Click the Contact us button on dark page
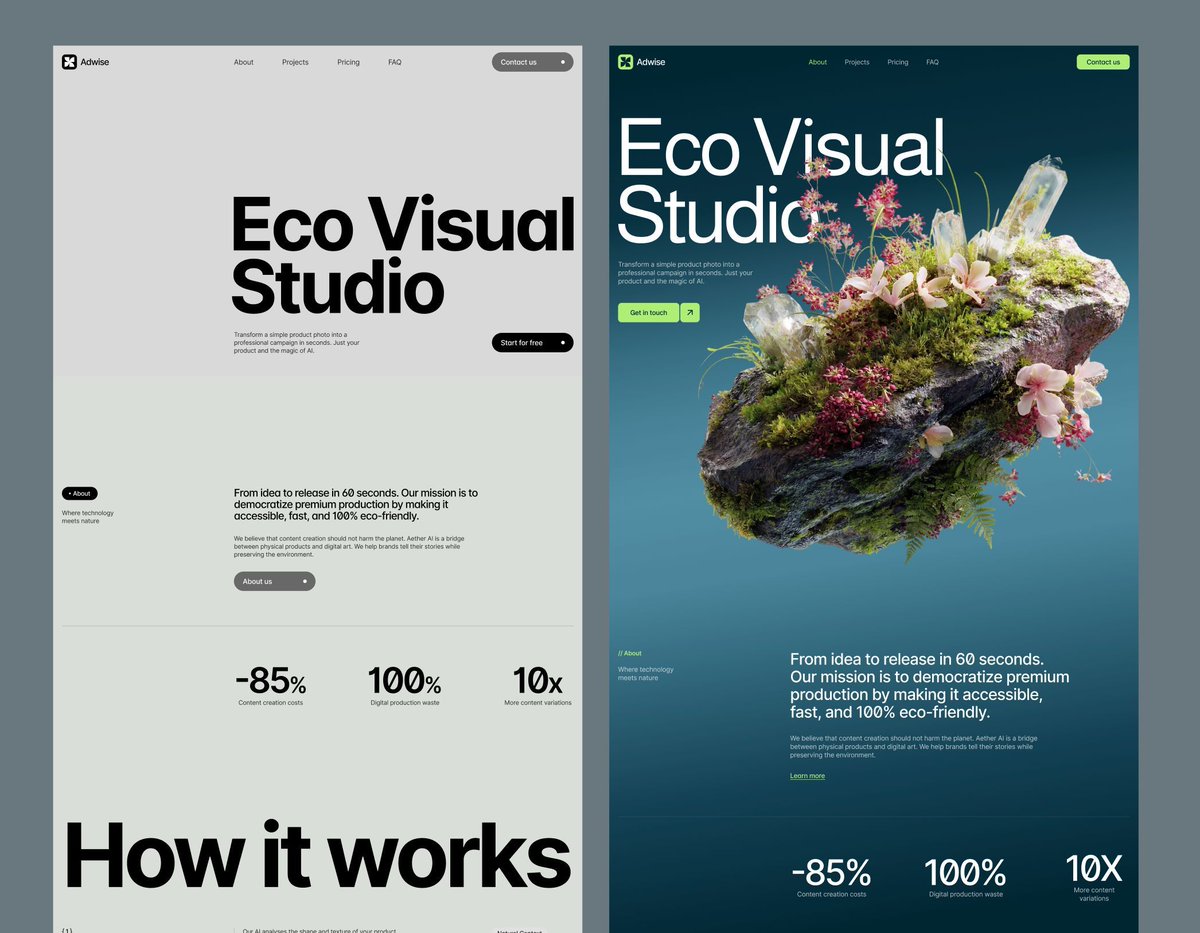Screen dimensions: 1200x933 click(x=1103, y=61)
